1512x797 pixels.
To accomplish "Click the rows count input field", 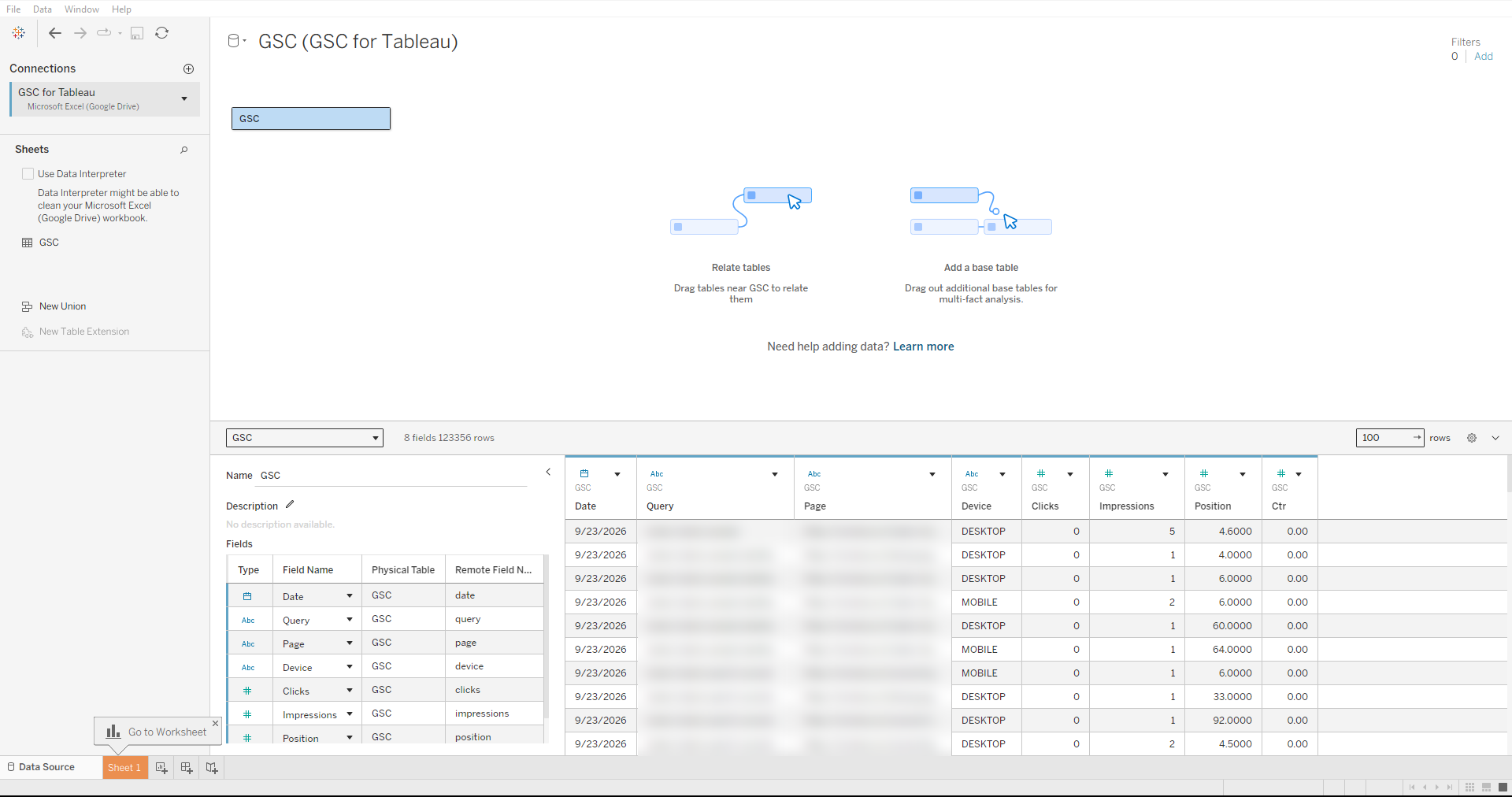I will [1389, 438].
